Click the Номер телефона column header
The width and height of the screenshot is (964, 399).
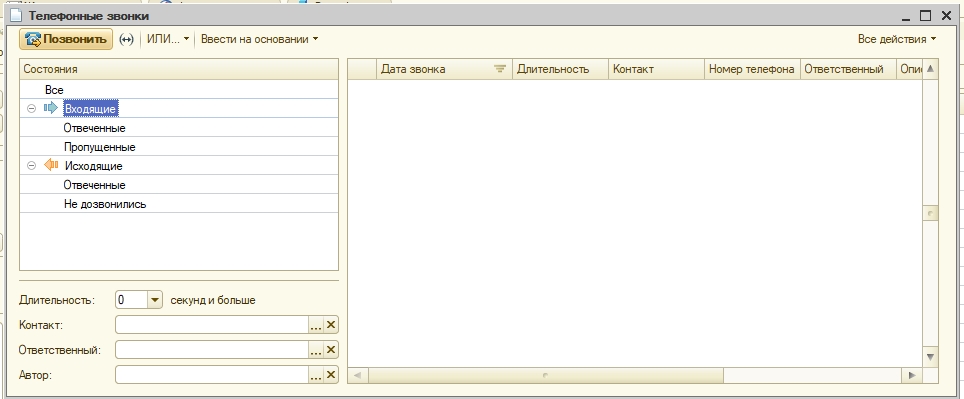coord(753,69)
